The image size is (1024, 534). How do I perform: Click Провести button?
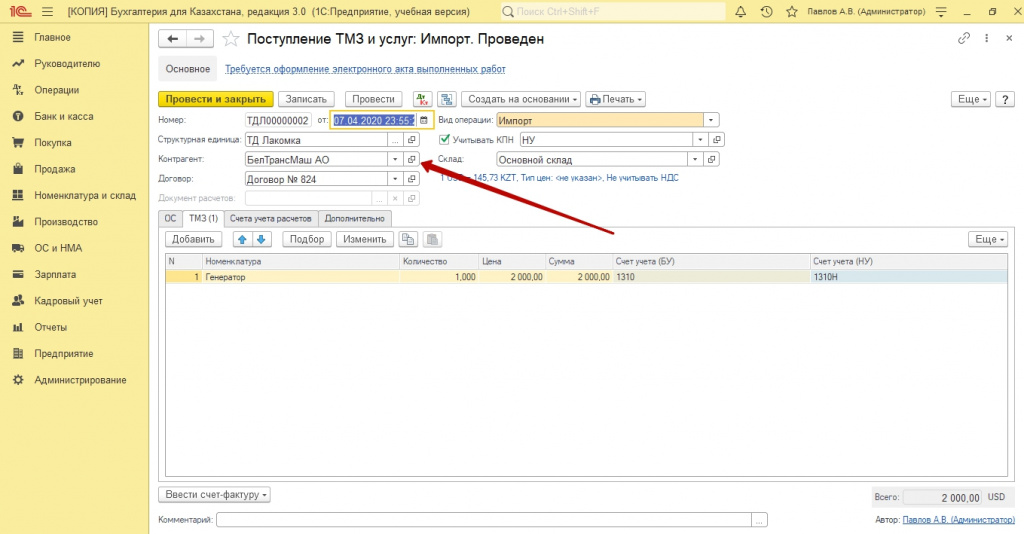[374, 99]
